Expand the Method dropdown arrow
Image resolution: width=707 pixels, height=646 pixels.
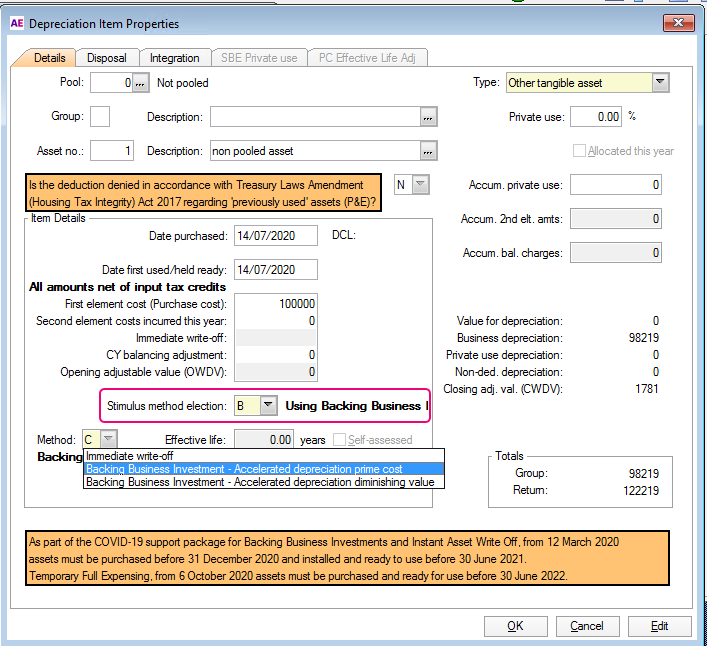(108, 439)
